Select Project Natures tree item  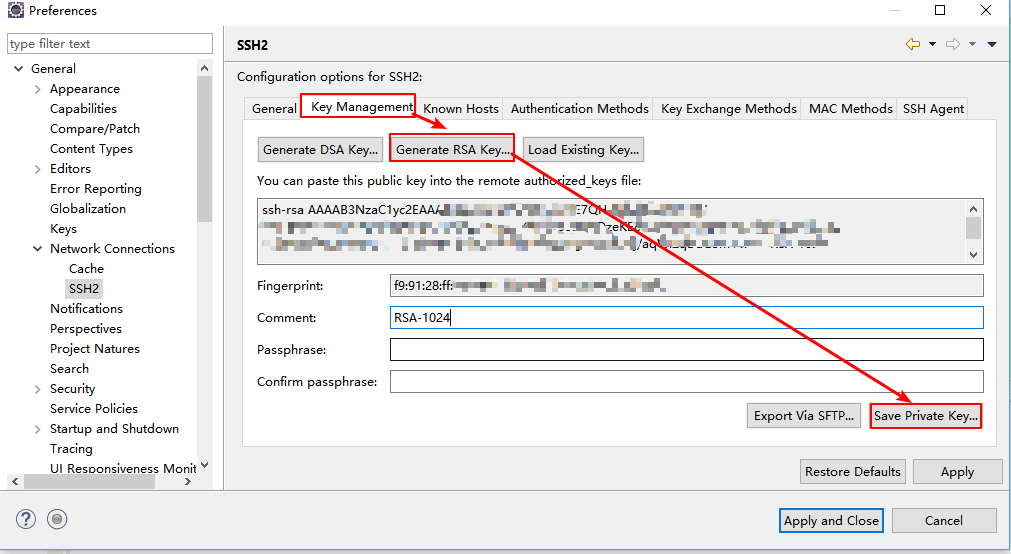point(95,348)
